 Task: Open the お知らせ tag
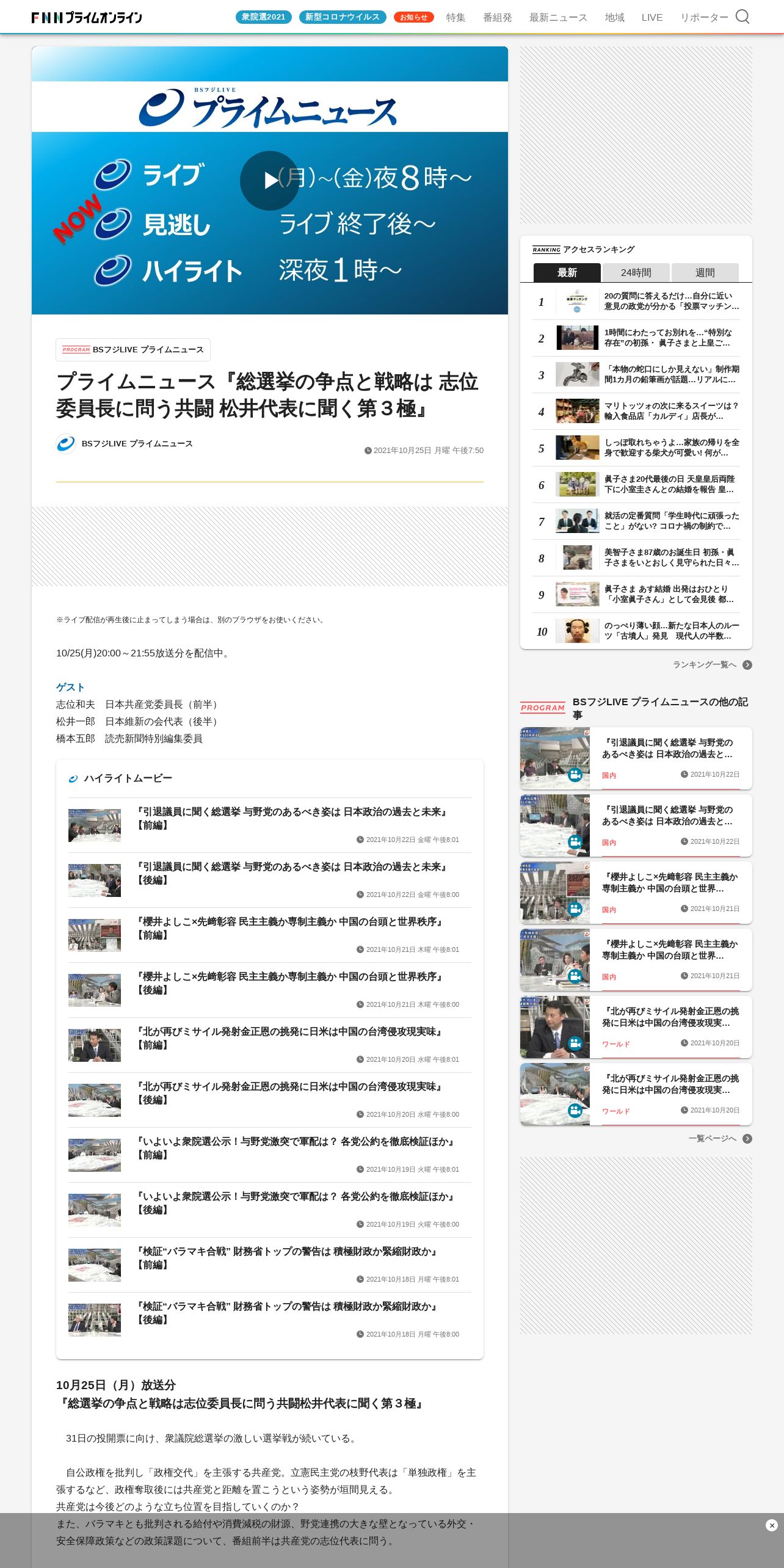point(413,17)
